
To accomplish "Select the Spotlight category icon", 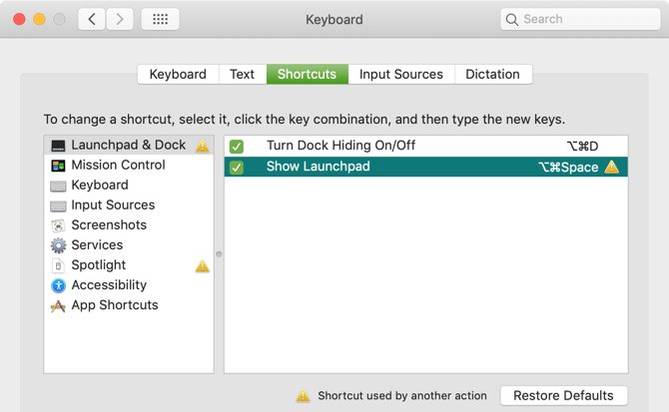I will [x=59, y=265].
